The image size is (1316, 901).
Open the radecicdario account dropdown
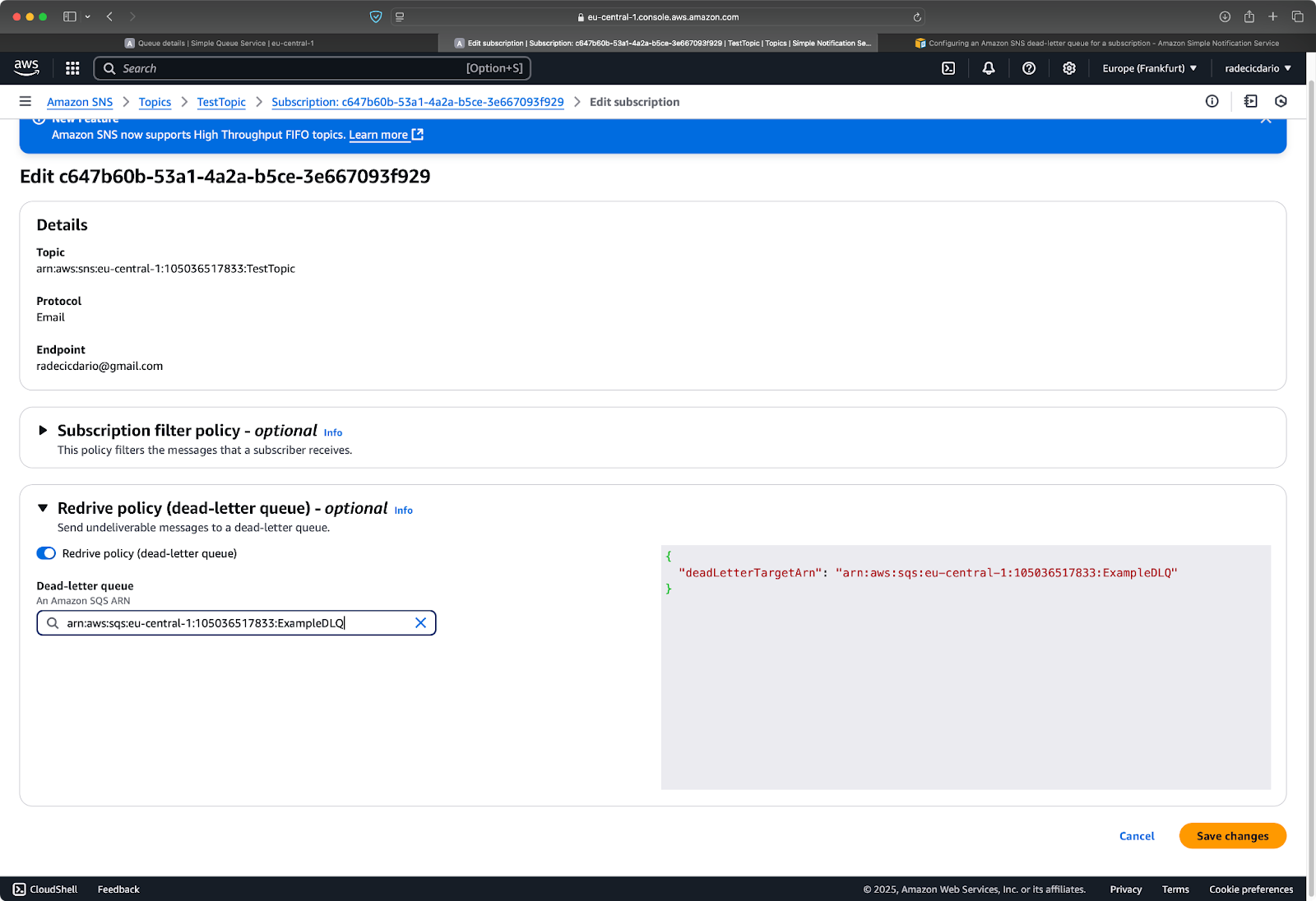point(1258,68)
